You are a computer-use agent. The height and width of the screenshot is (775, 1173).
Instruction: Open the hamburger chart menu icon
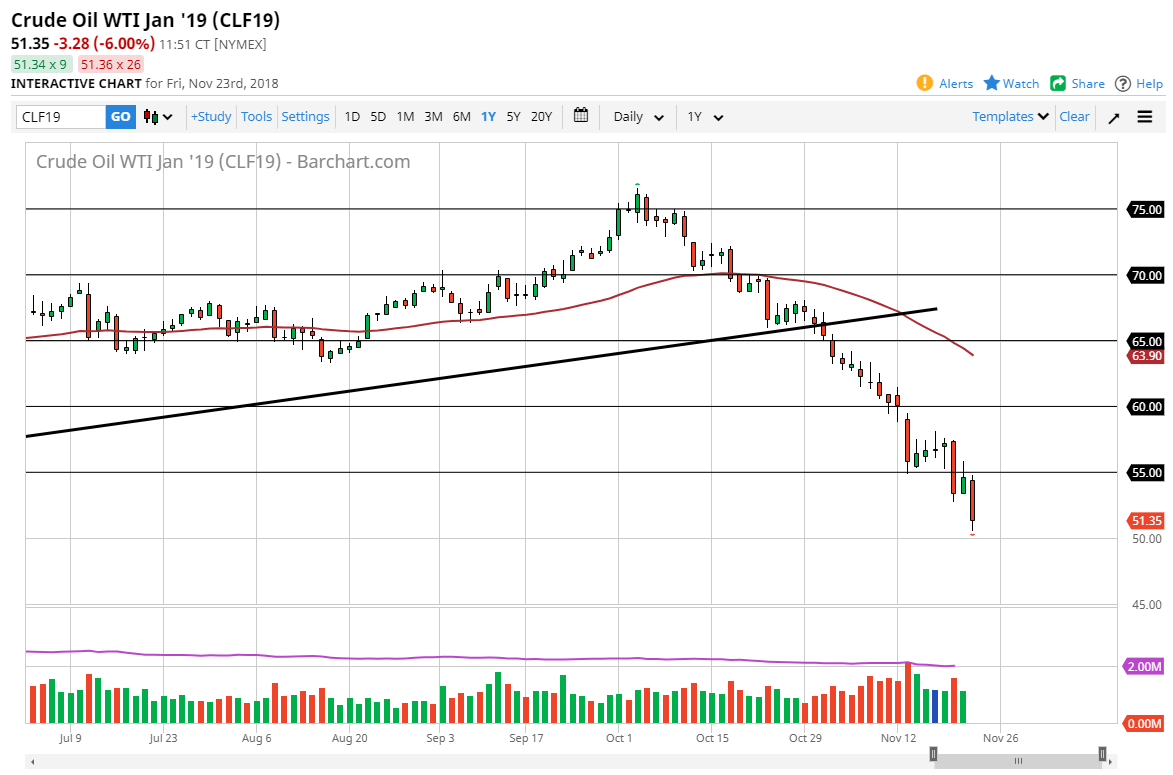point(1144,117)
